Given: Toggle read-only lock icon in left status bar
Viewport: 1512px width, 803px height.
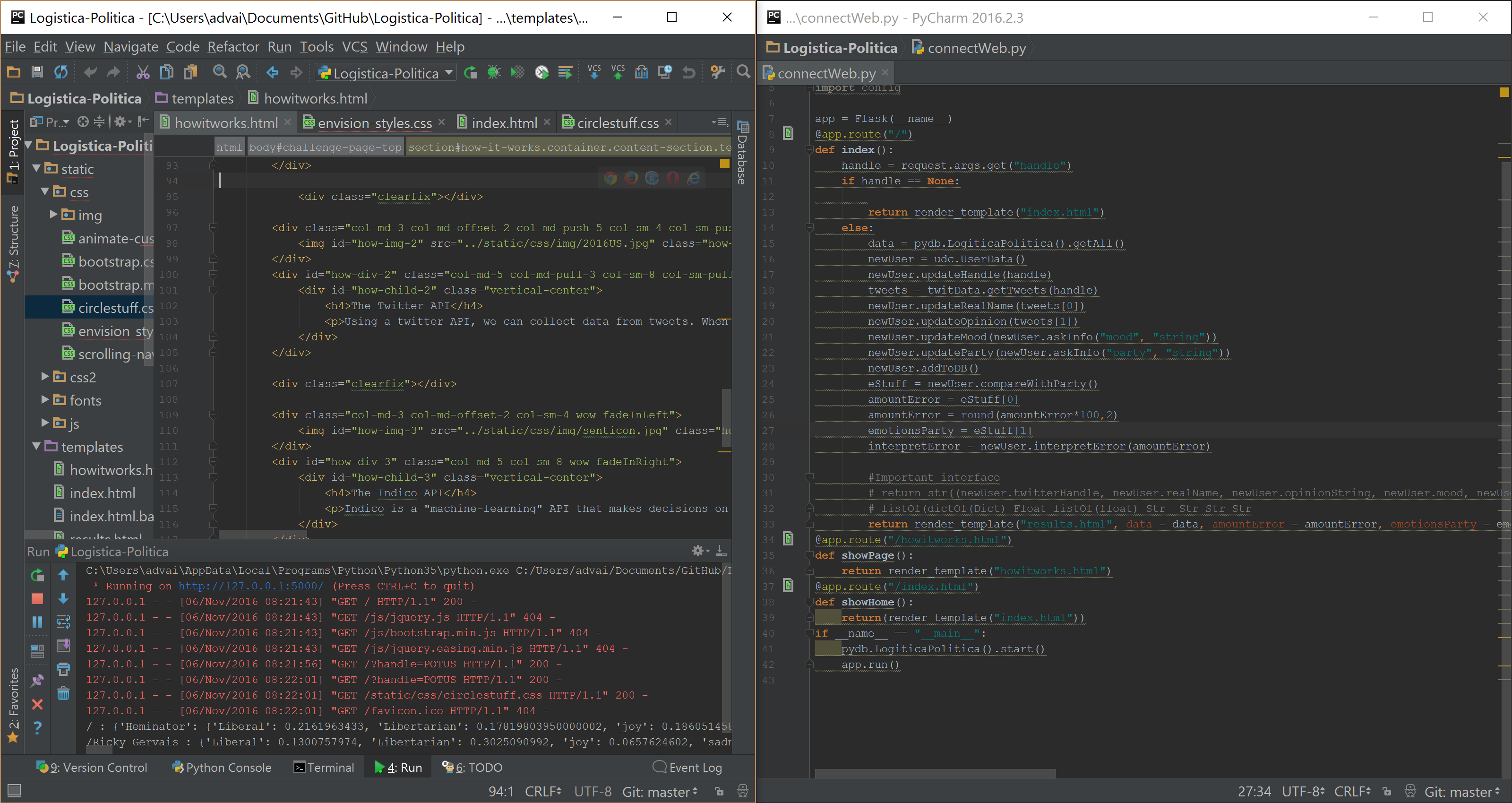Looking at the screenshot, I should tap(719, 791).
